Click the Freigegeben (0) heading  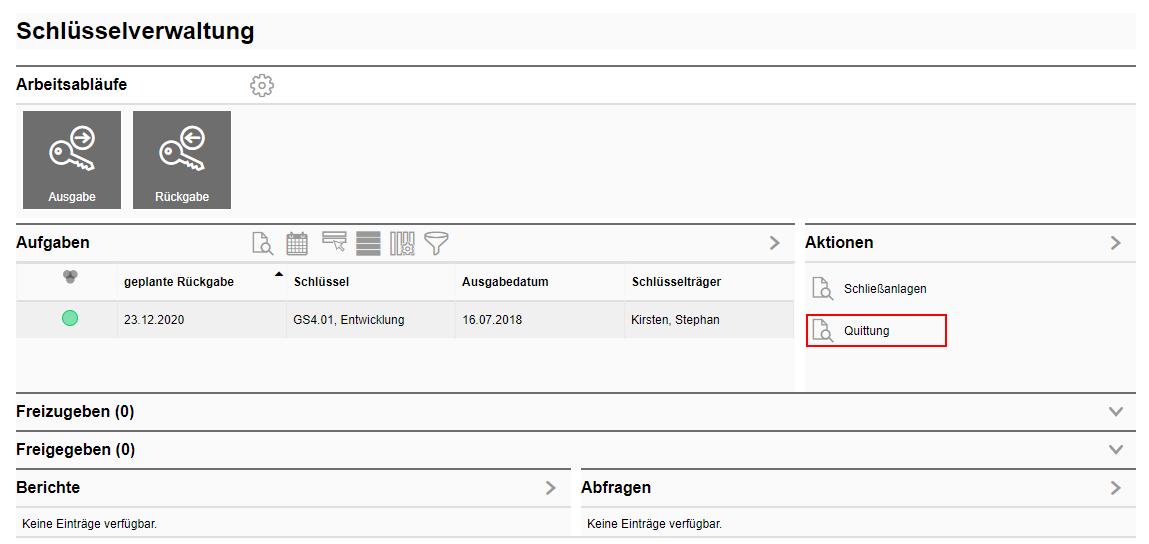tap(75, 449)
